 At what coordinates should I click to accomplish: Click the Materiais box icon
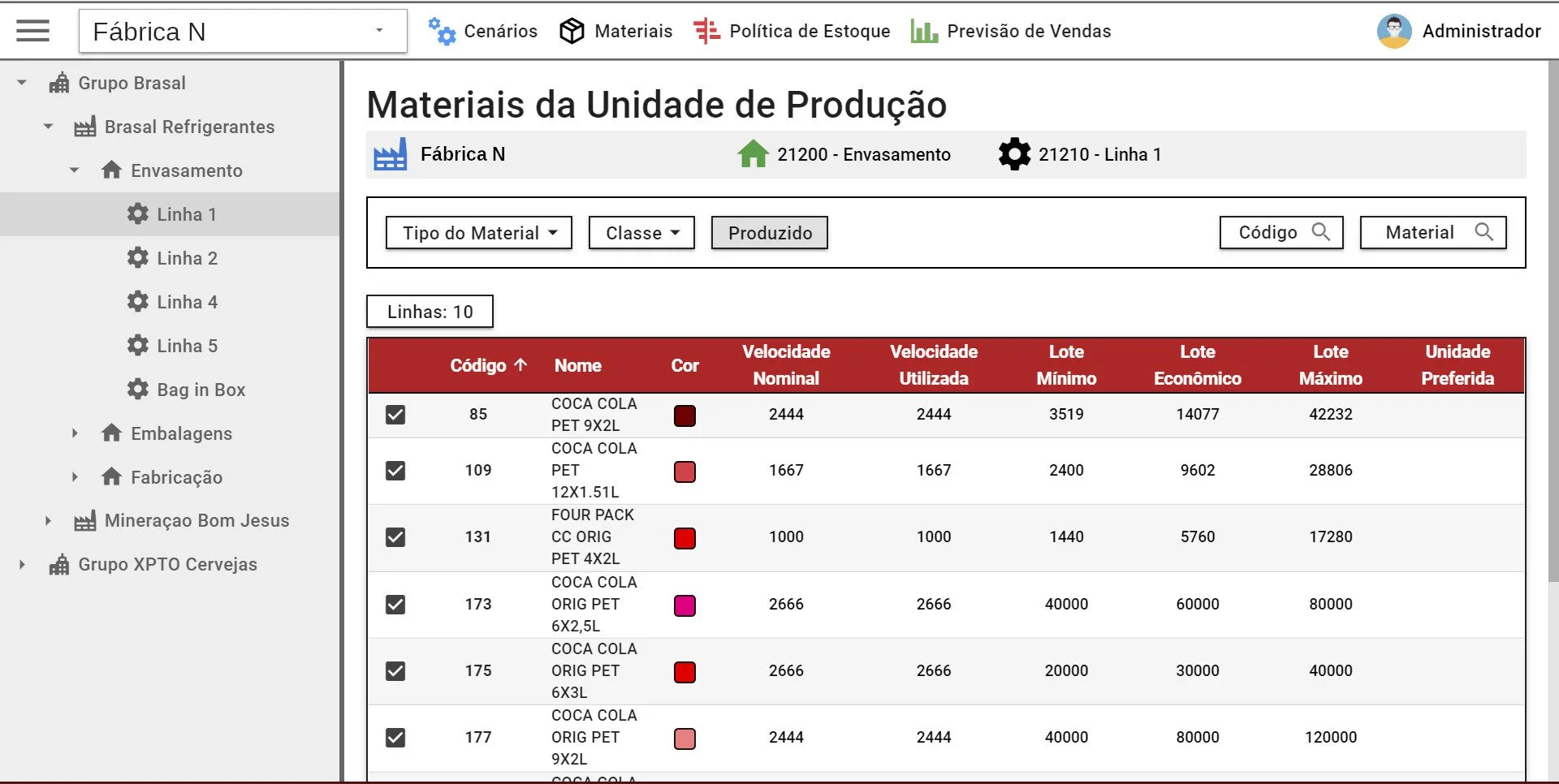point(572,31)
